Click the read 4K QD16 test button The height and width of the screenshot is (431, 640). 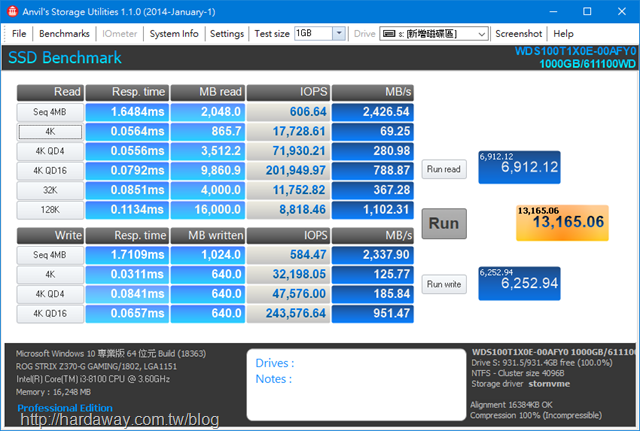pos(50,171)
